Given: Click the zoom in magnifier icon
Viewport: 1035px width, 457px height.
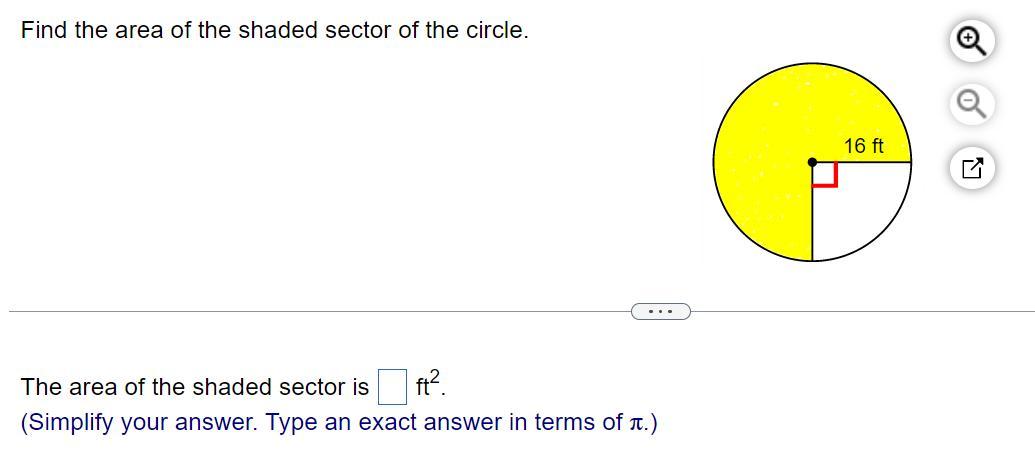Looking at the screenshot, I should [970, 41].
